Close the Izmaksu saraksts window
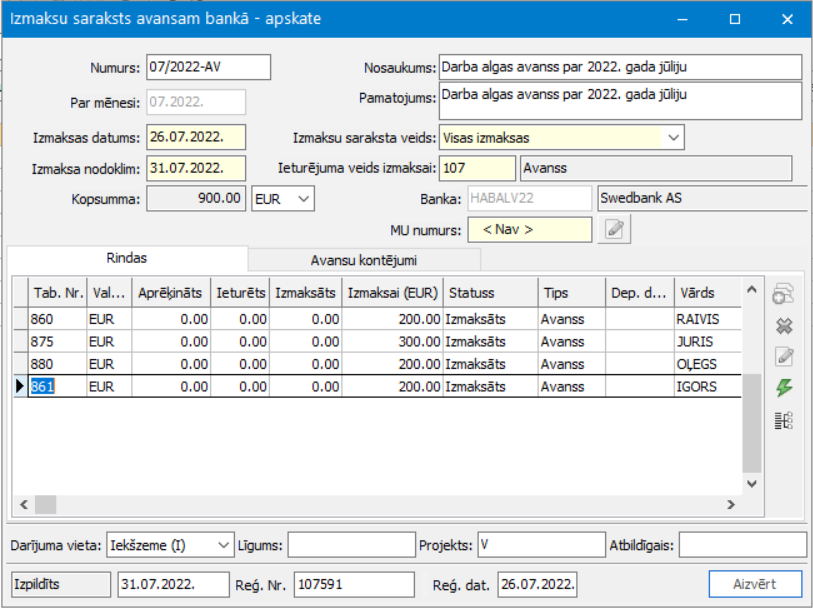813x609 pixels. point(787,19)
